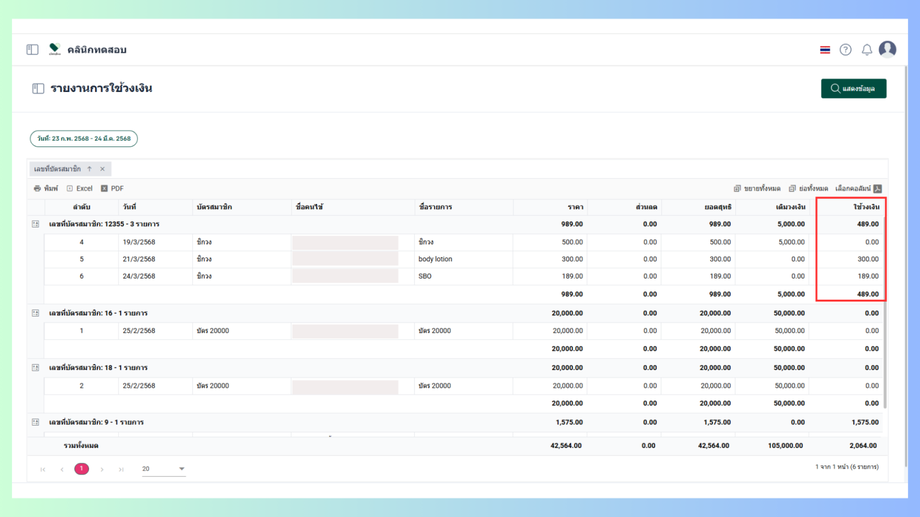This screenshot has width=920, height=517.
Task: Open the เลือกคอลัมน์ column chooser
Action: (858, 188)
